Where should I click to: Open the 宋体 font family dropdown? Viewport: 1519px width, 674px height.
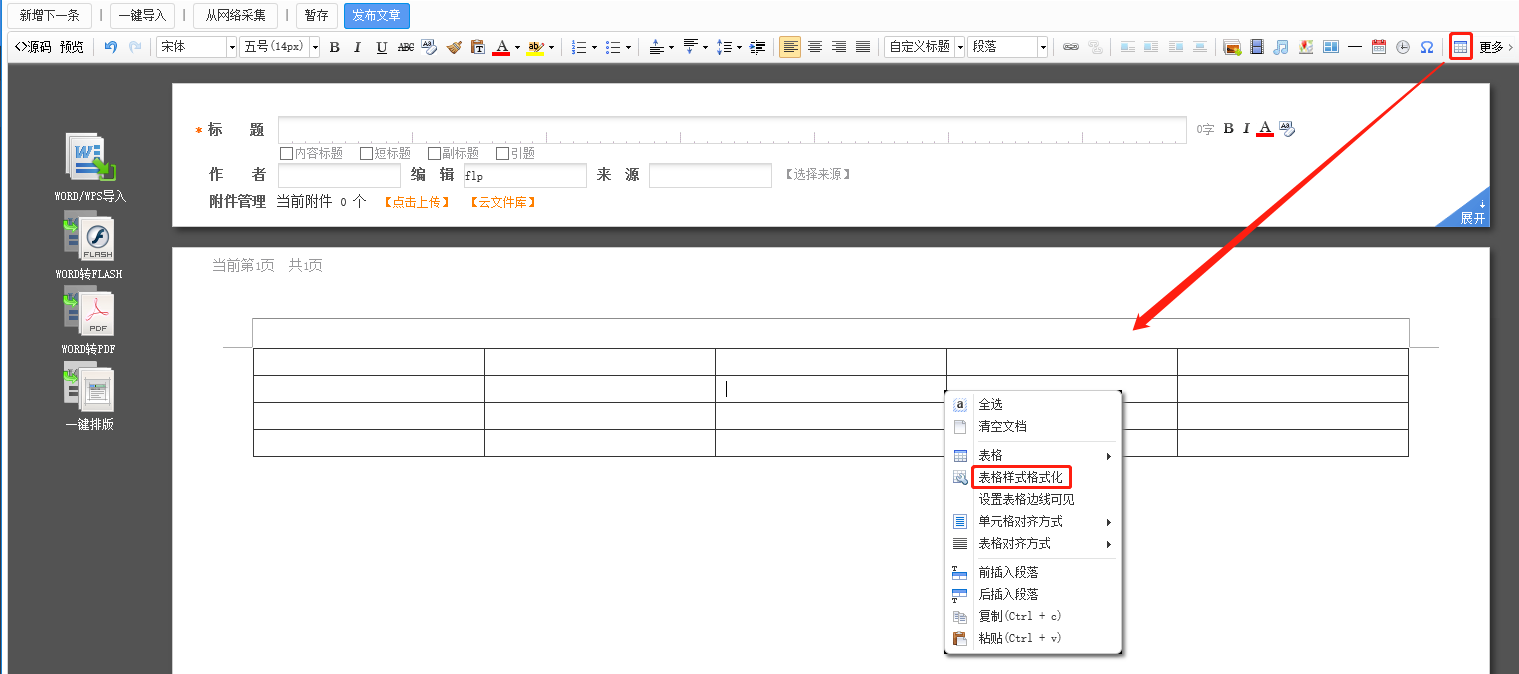[196, 47]
